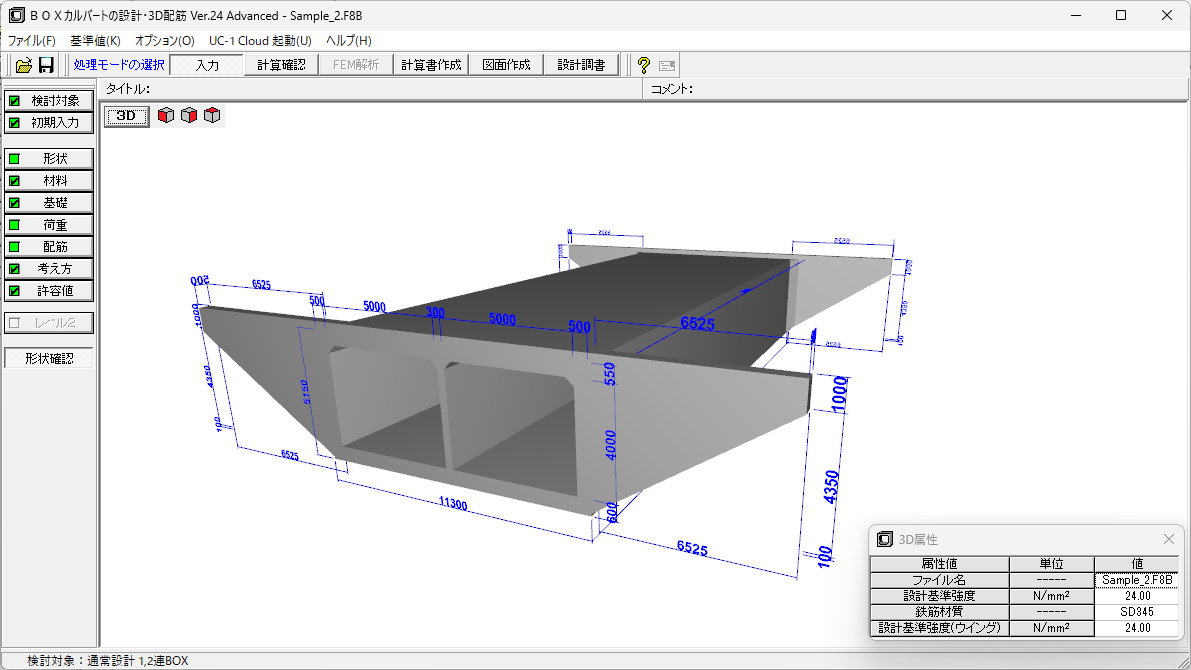Switch to 計算確認 processing mode
Screen dimensions: 1191x670
[281, 65]
